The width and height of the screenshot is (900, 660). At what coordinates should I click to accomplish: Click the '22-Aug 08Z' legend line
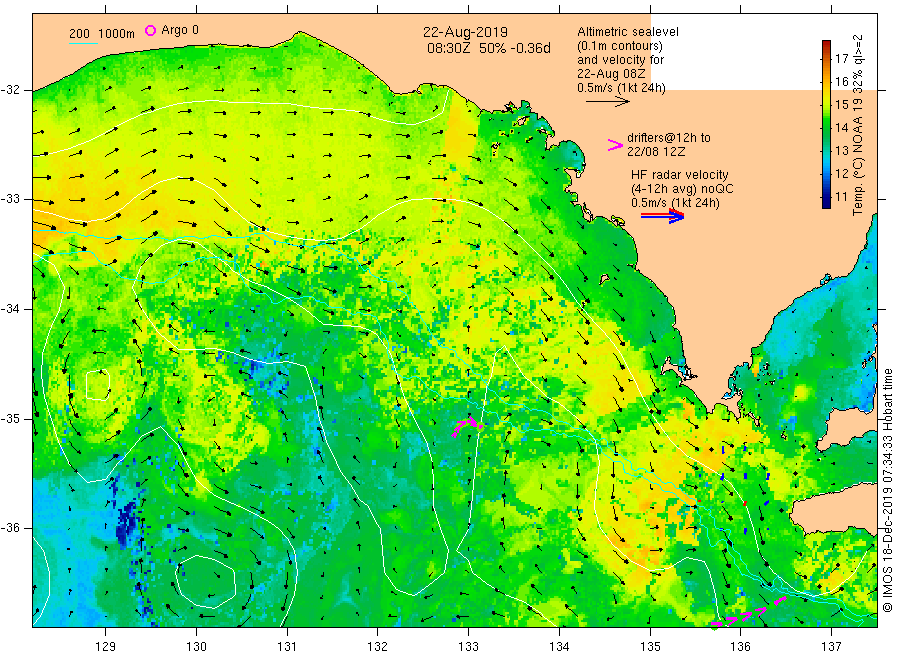[611, 74]
